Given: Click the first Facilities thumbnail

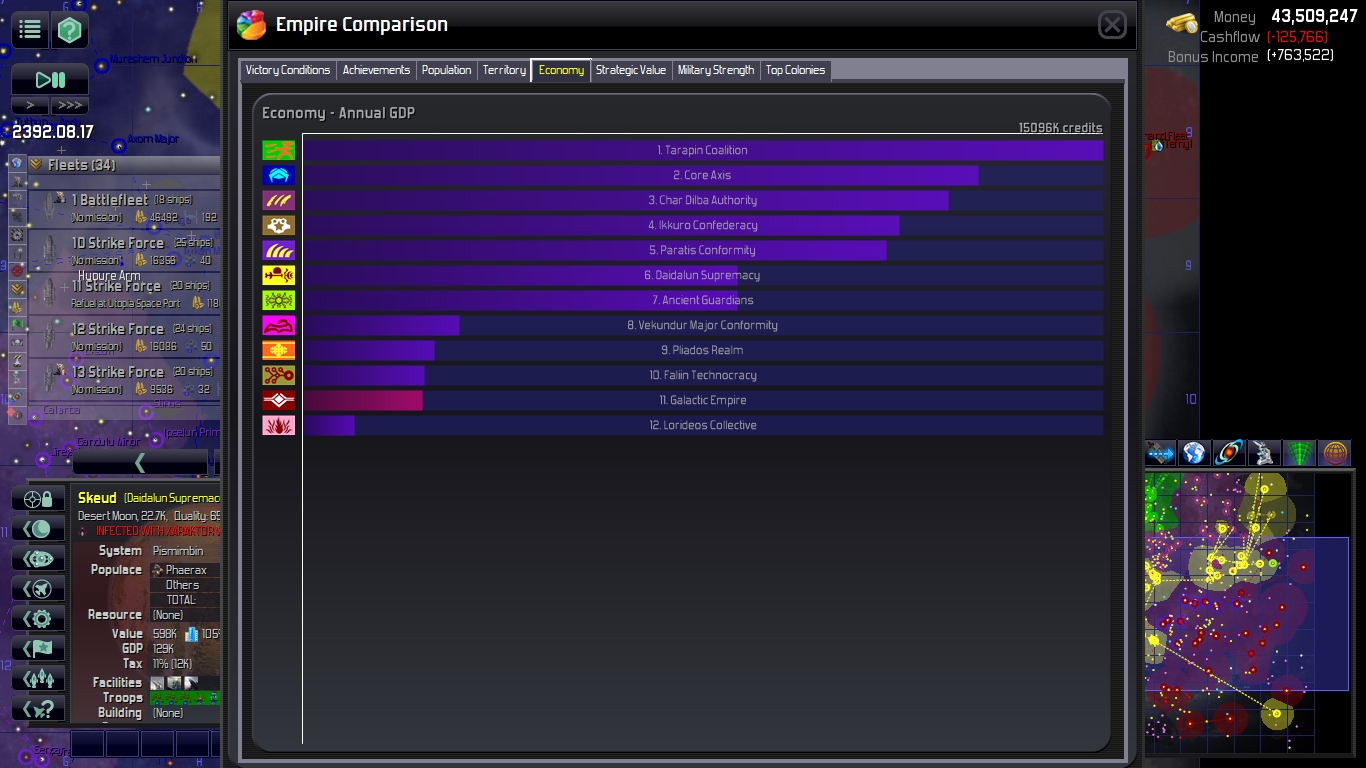Looking at the screenshot, I should tap(157, 683).
